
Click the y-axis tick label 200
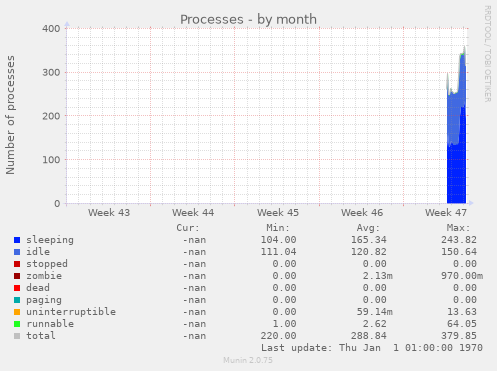[x=51, y=116]
